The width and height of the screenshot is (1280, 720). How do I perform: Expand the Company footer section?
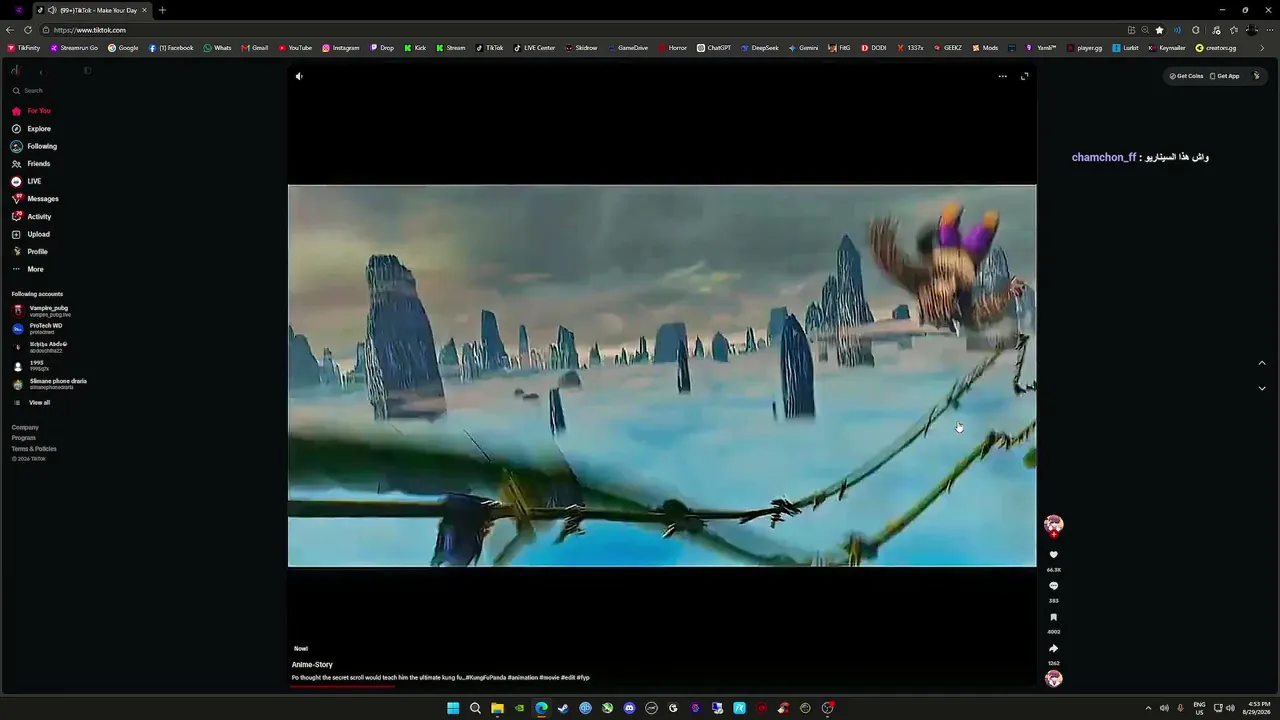point(25,427)
